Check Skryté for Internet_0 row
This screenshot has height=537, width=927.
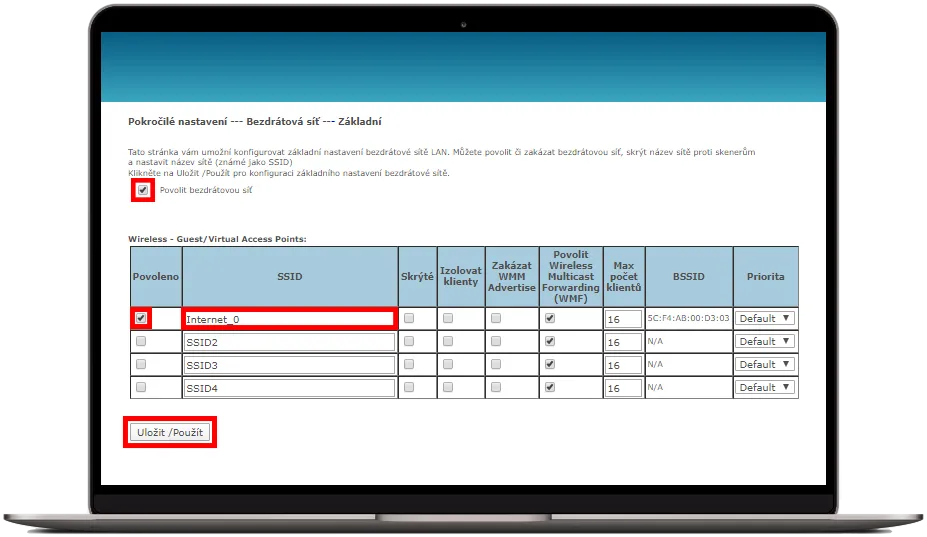pyautogui.click(x=408, y=318)
